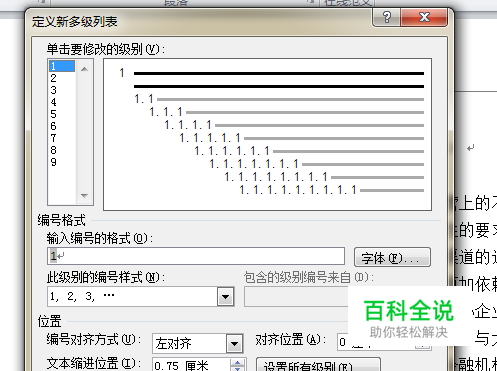497x371 pixels.
Task: Click the 1.1.1.1.1.1.1.1 level preview line
Action: pyautogui.click(x=324, y=177)
